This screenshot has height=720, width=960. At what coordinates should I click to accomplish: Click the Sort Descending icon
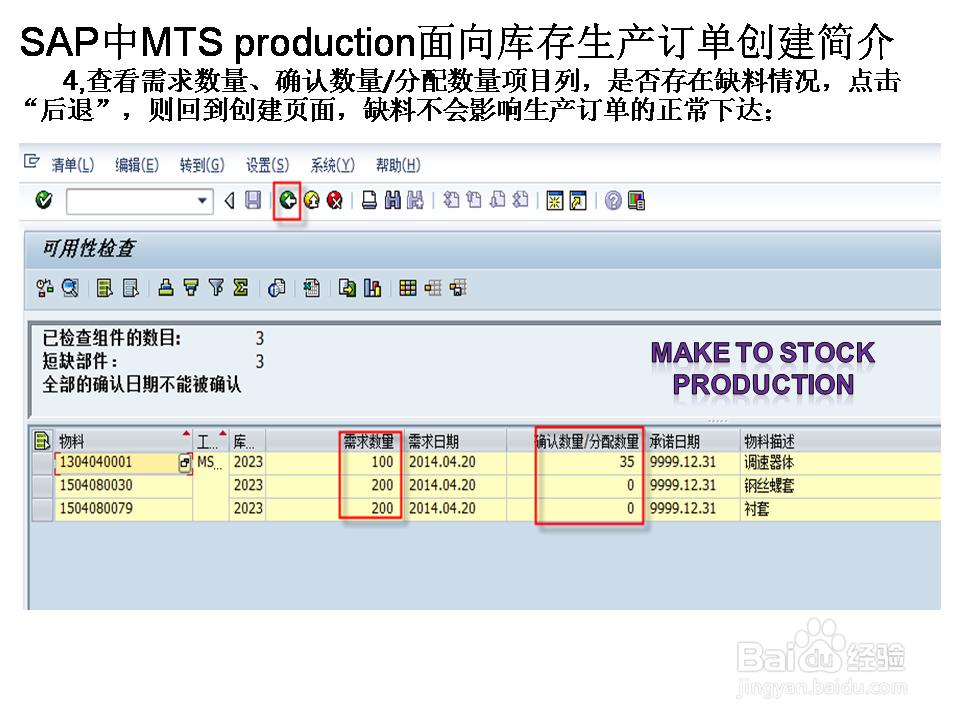pyautogui.click(x=191, y=287)
